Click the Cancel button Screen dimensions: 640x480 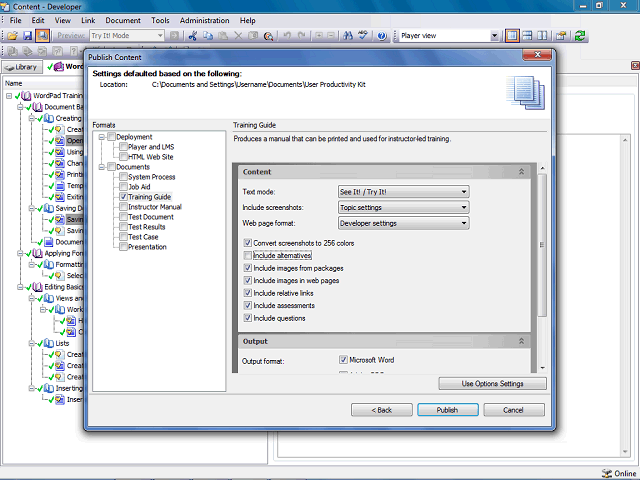(x=514, y=410)
